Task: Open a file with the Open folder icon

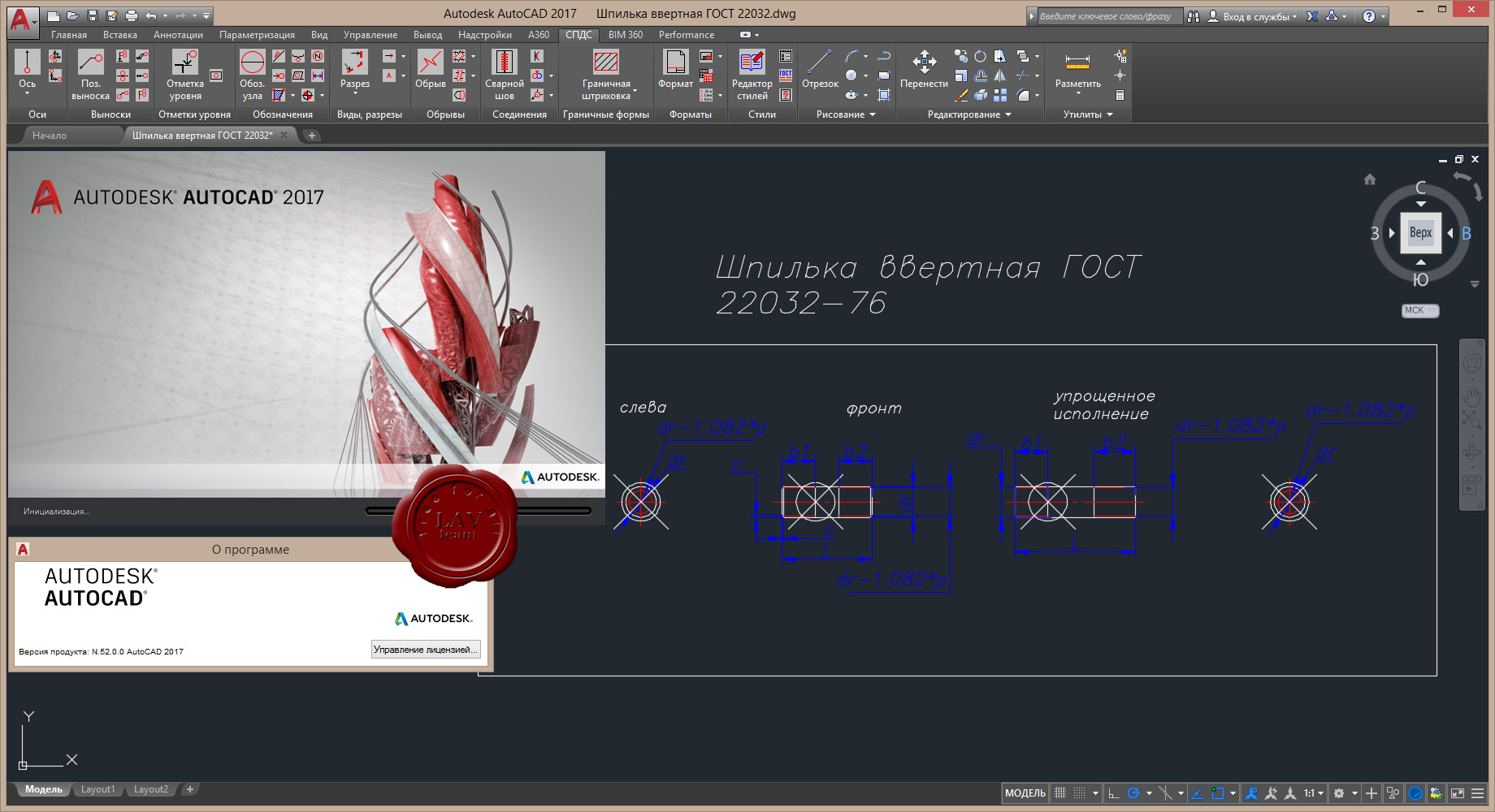Action: pos(72,15)
